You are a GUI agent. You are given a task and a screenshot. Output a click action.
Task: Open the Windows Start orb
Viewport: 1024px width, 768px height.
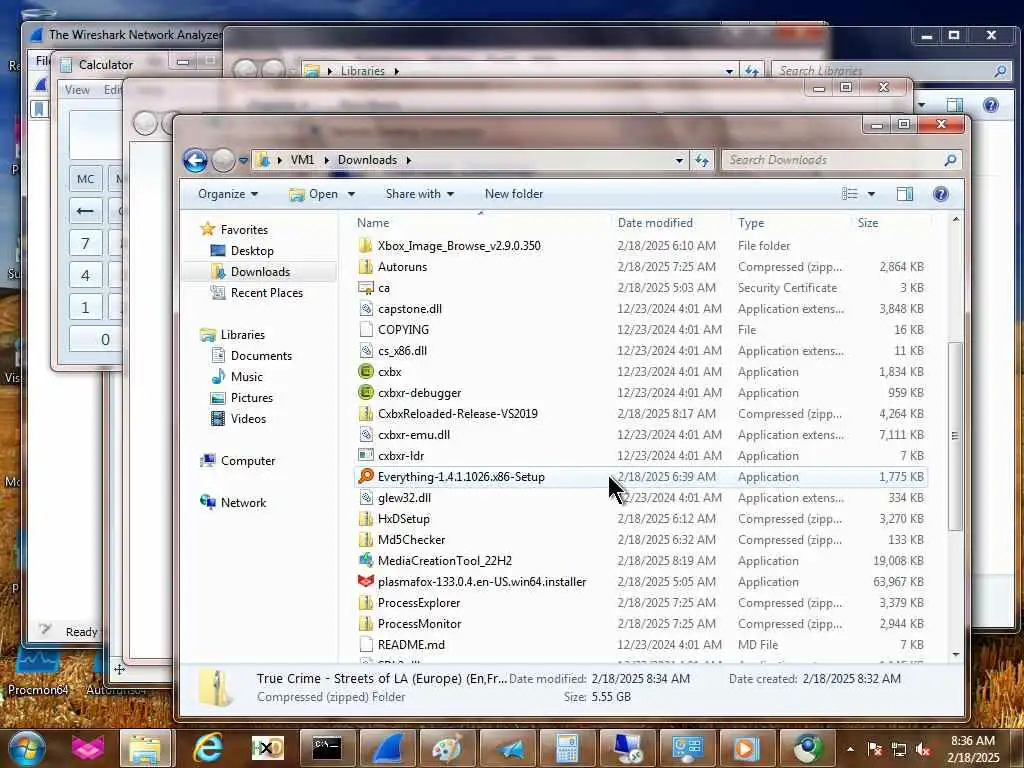point(27,748)
